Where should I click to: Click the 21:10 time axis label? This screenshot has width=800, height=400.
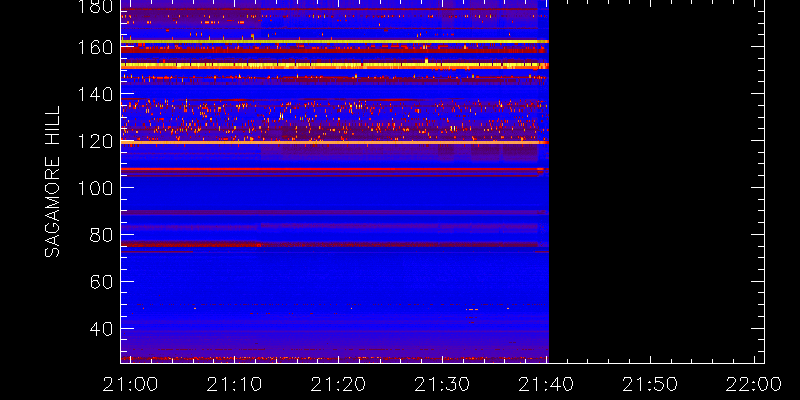click(233, 384)
